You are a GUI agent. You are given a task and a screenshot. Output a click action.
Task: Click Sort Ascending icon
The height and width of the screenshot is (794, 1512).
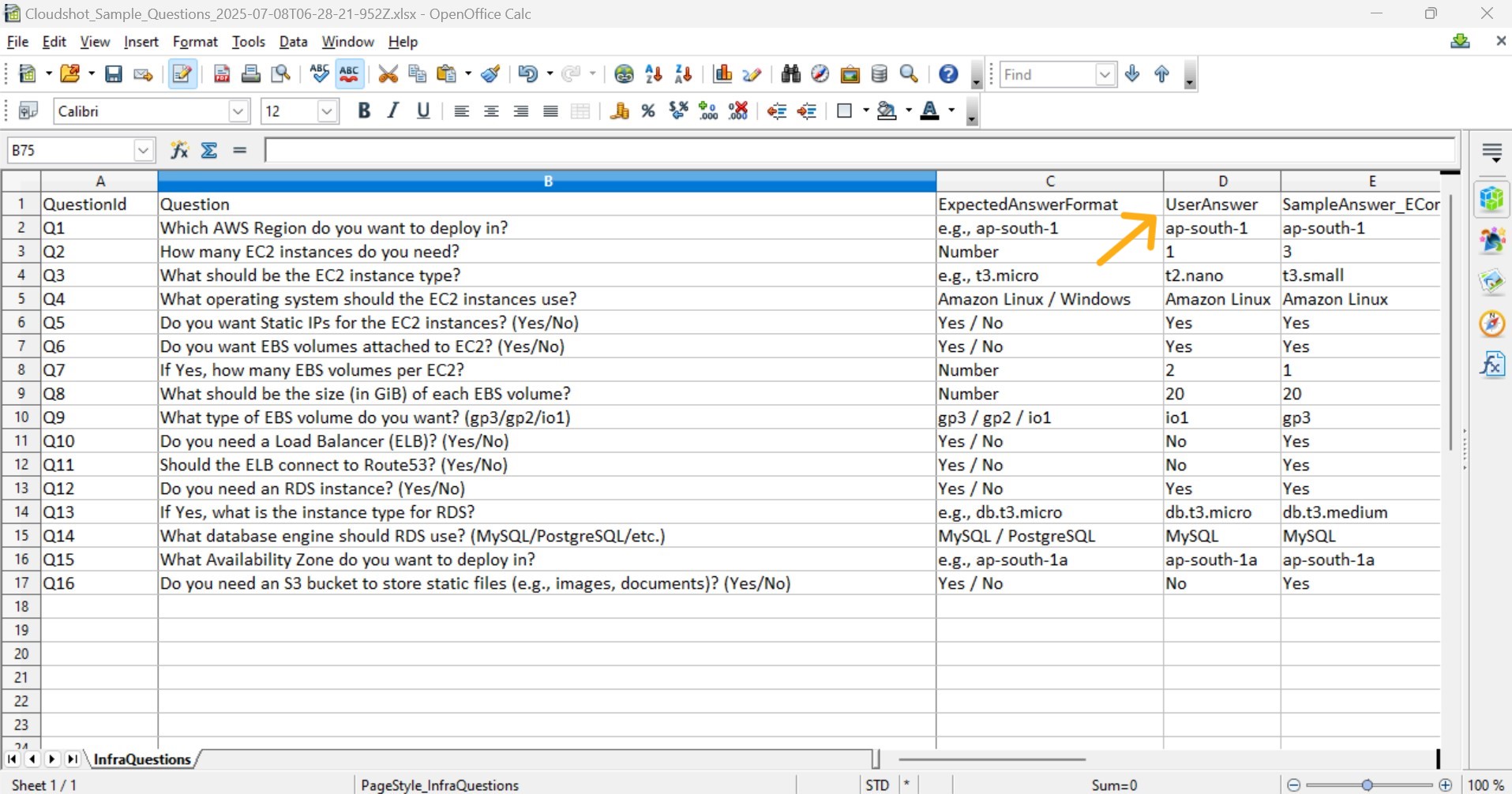pyautogui.click(x=654, y=74)
